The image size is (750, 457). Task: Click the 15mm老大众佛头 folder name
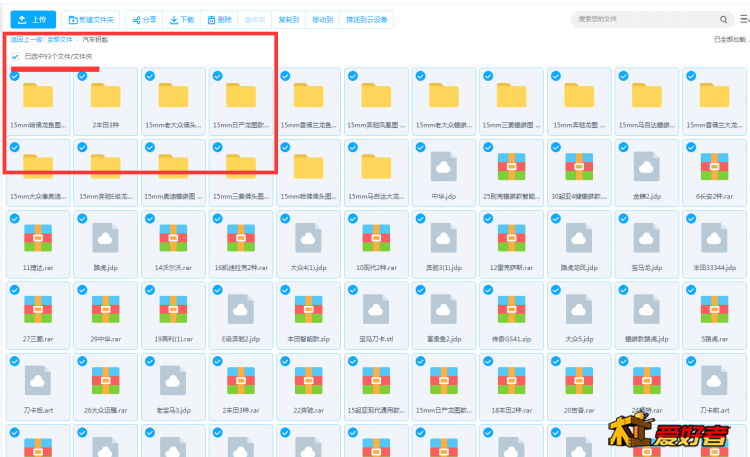tap(173, 125)
